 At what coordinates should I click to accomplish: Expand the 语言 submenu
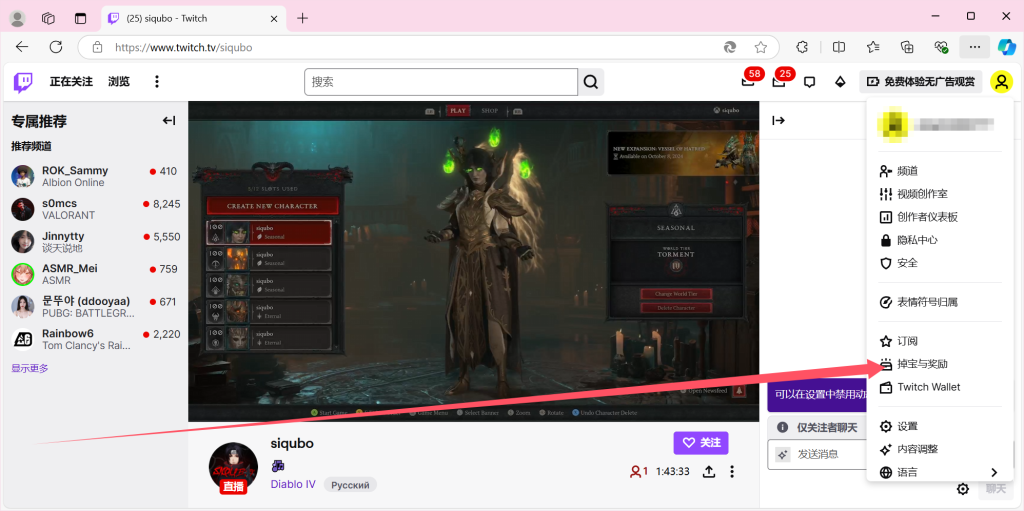[940, 472]
